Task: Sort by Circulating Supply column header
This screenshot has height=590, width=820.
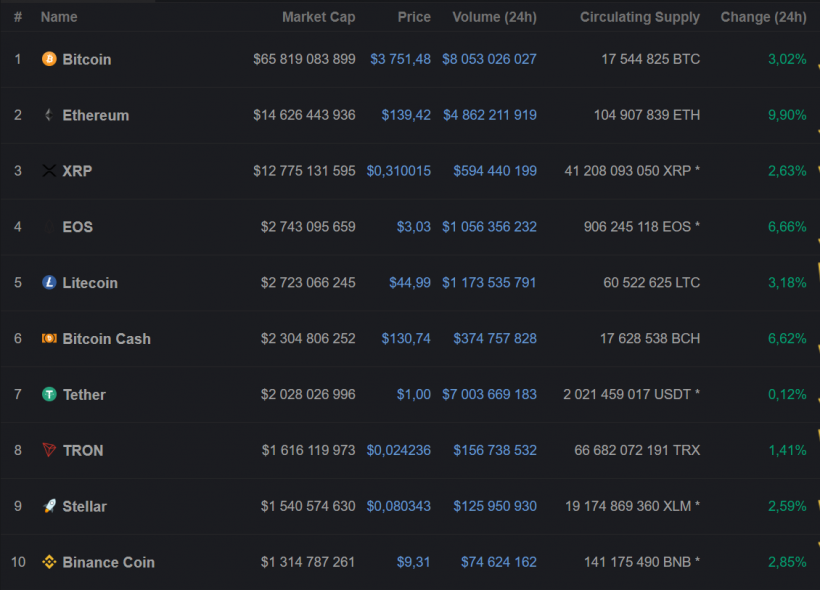Action: point(639,17)
